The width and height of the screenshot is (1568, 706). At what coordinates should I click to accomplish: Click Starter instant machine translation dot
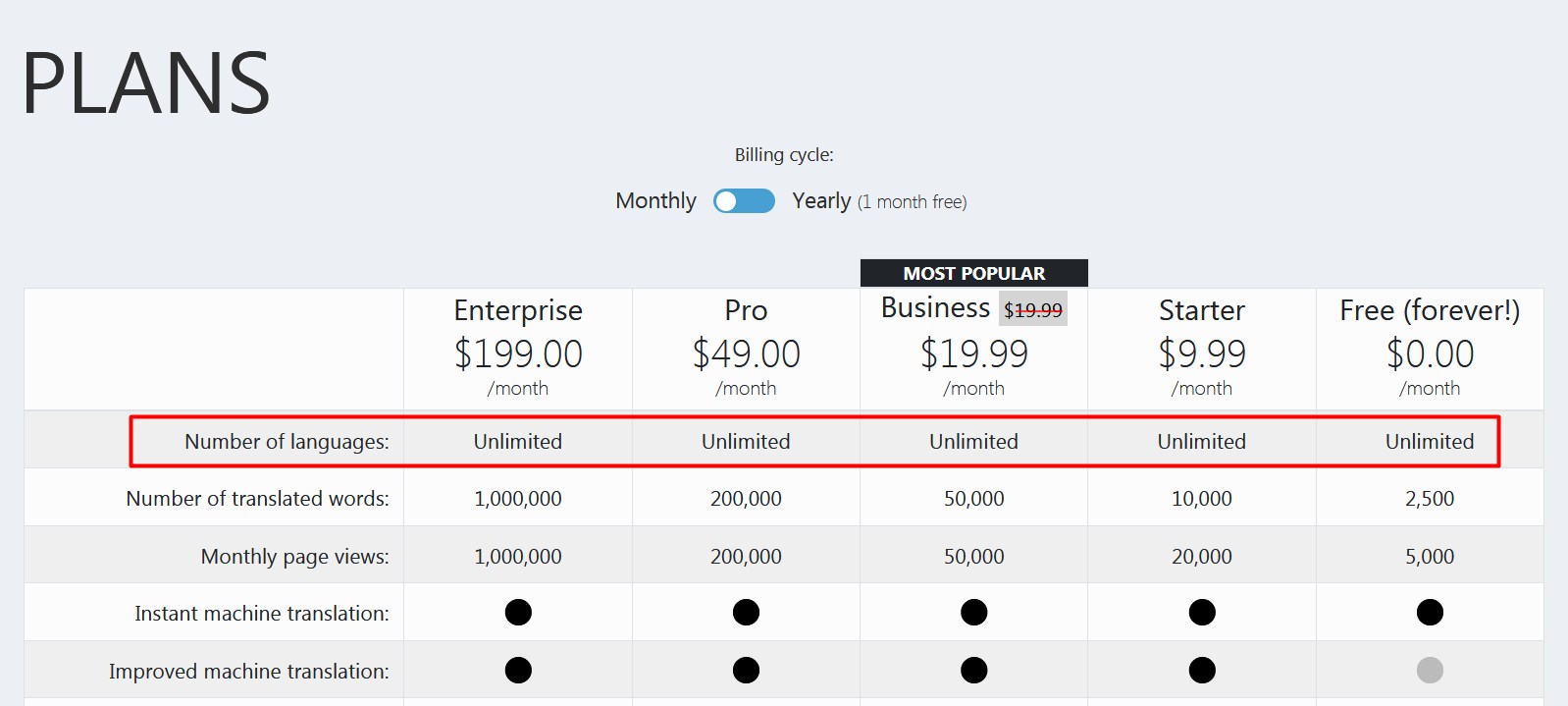click(1202, 613)
